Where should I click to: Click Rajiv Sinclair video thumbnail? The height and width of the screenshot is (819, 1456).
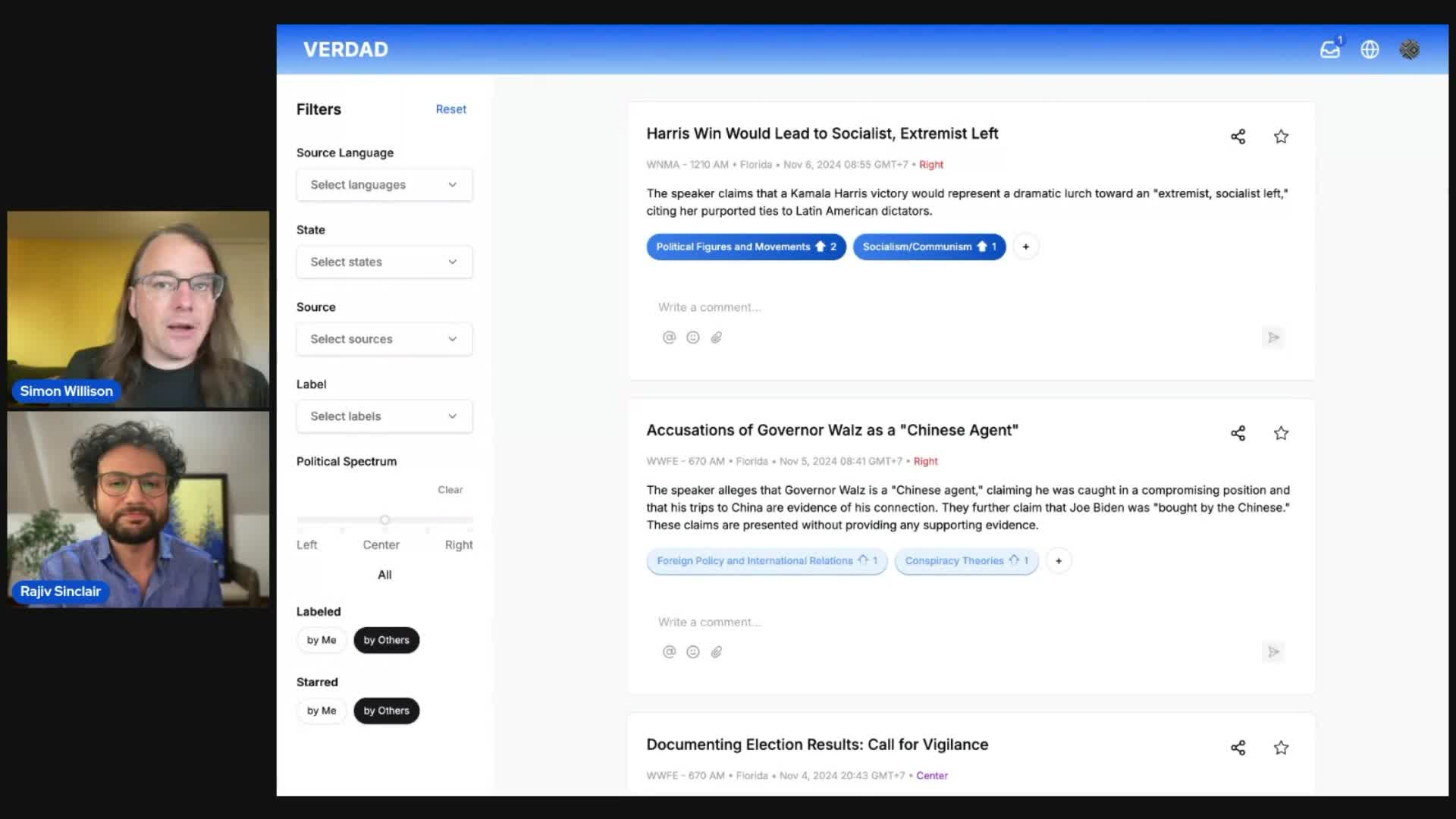pos(138,510)
